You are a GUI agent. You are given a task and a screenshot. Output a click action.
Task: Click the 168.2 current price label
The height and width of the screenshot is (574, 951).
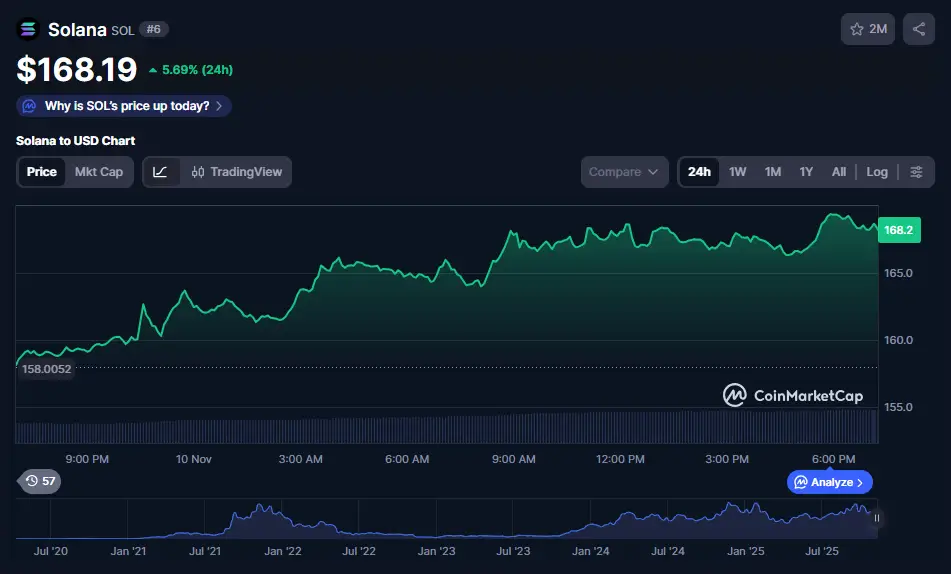(899, 230)
